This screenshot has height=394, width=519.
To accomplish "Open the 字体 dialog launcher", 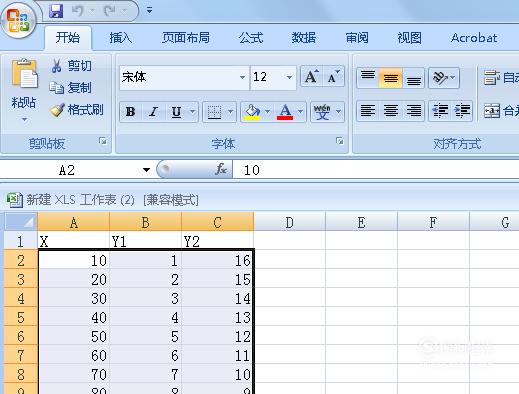I will point(340,141).
